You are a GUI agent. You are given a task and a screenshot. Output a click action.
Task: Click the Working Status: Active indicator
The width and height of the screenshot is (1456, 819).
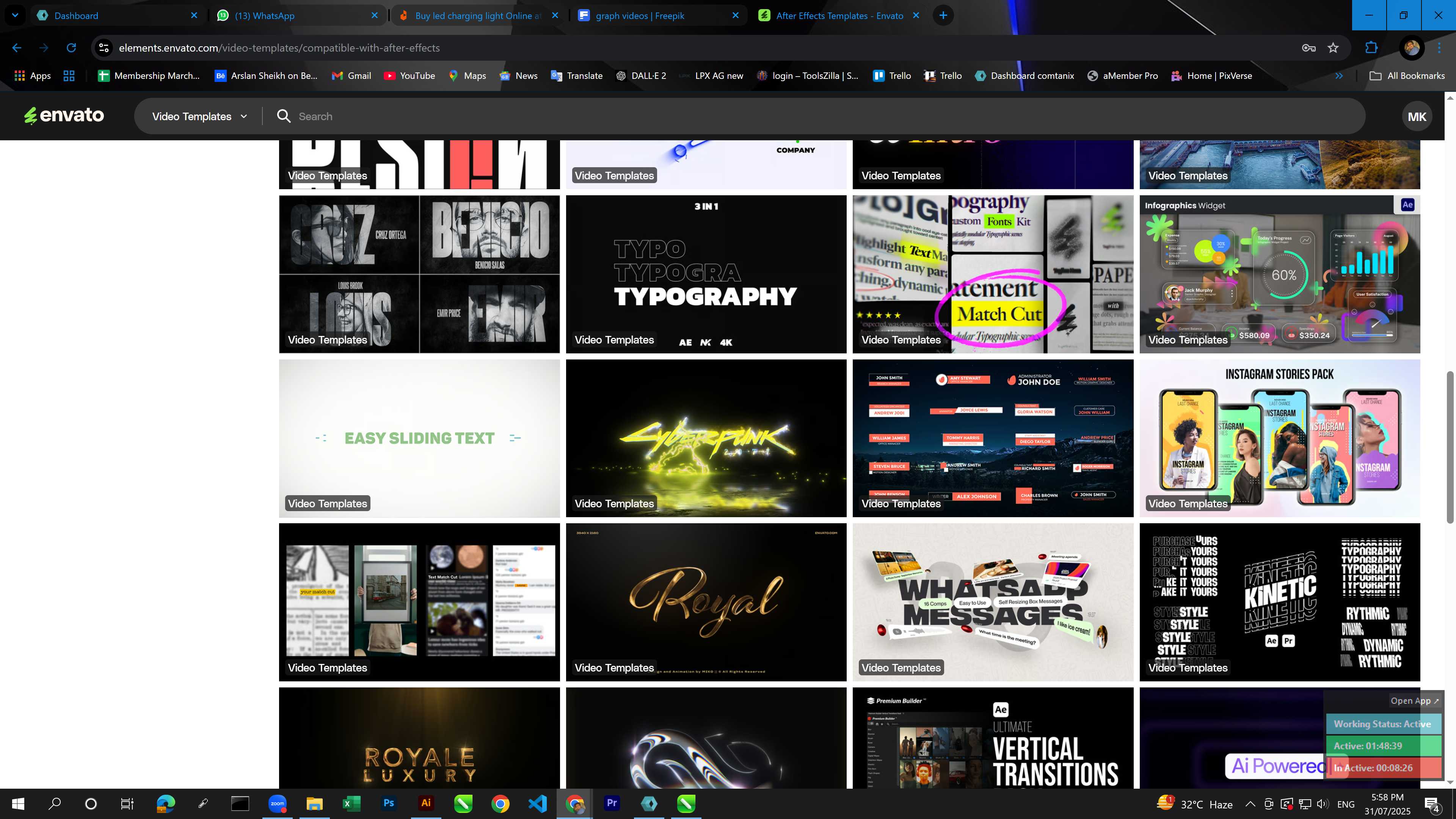(x=1382, y=724)
